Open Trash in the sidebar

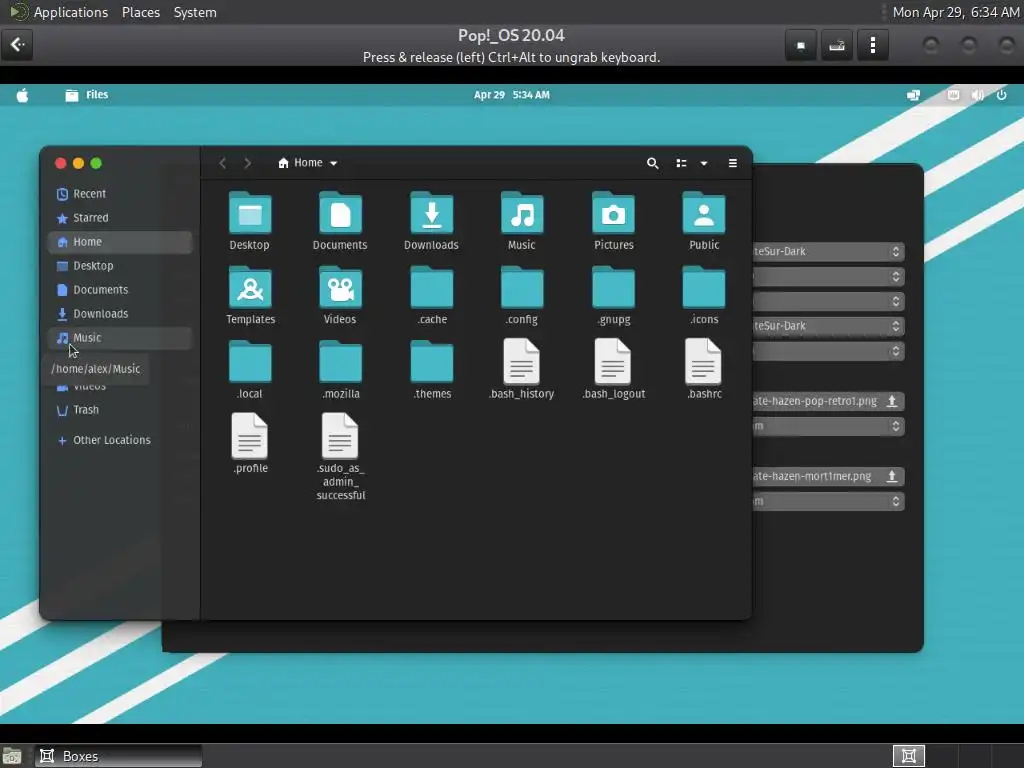tap(120, 410)
